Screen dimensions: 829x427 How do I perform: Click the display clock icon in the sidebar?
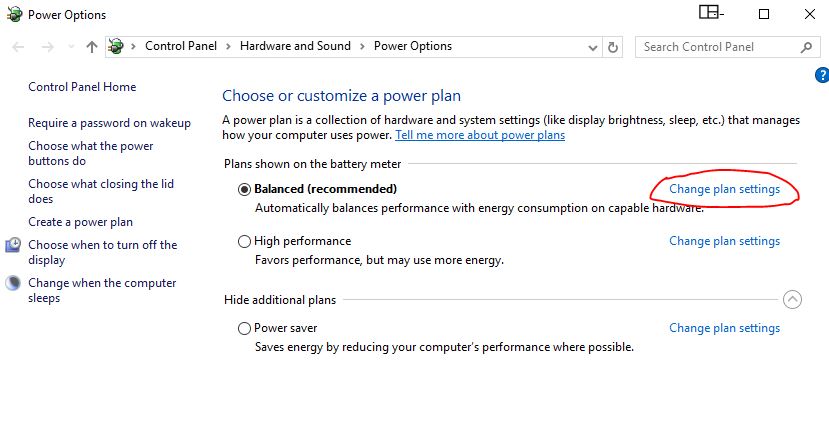tap(13, 245)
